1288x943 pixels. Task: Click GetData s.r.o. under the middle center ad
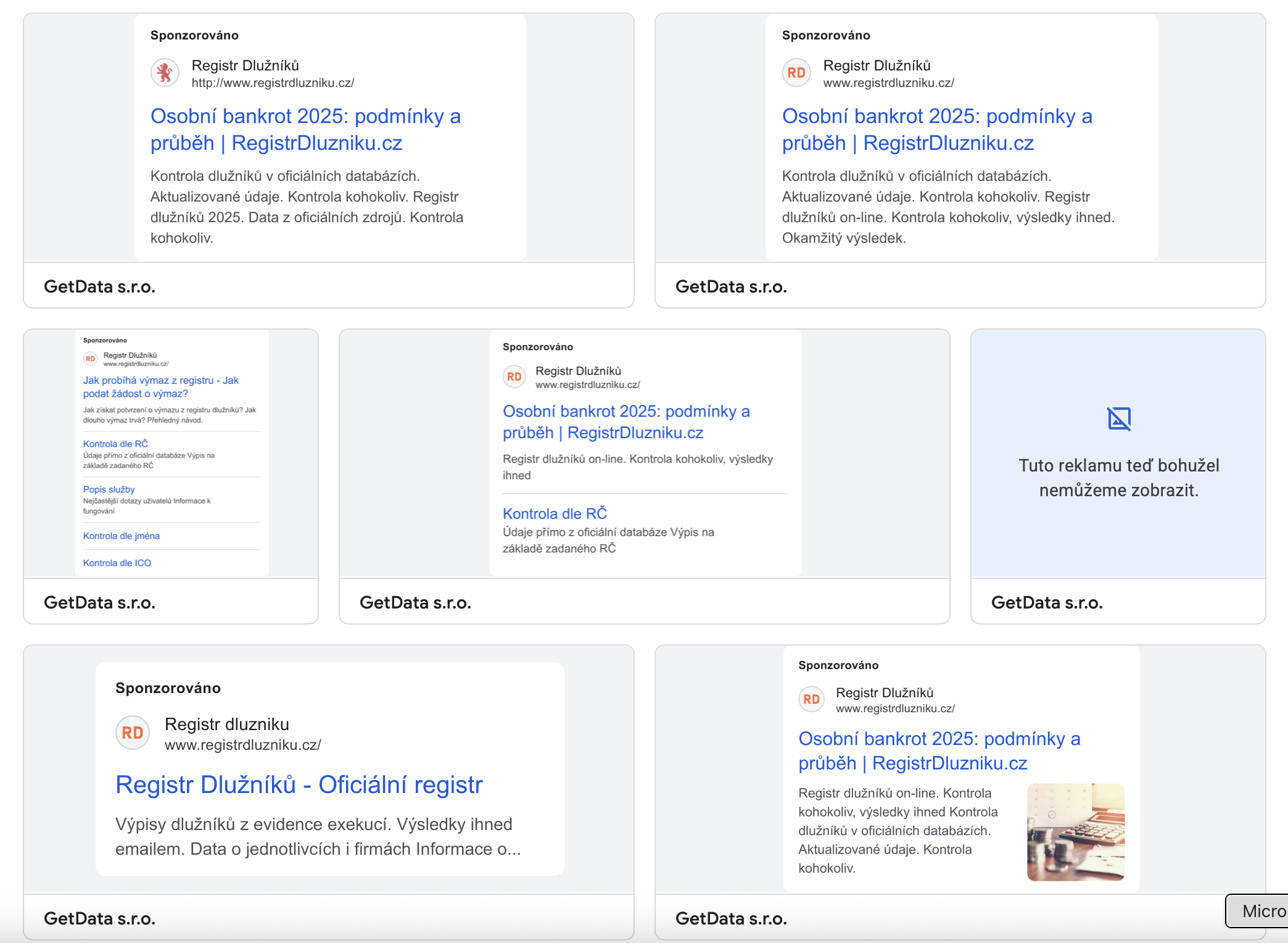tap(416, 602)
